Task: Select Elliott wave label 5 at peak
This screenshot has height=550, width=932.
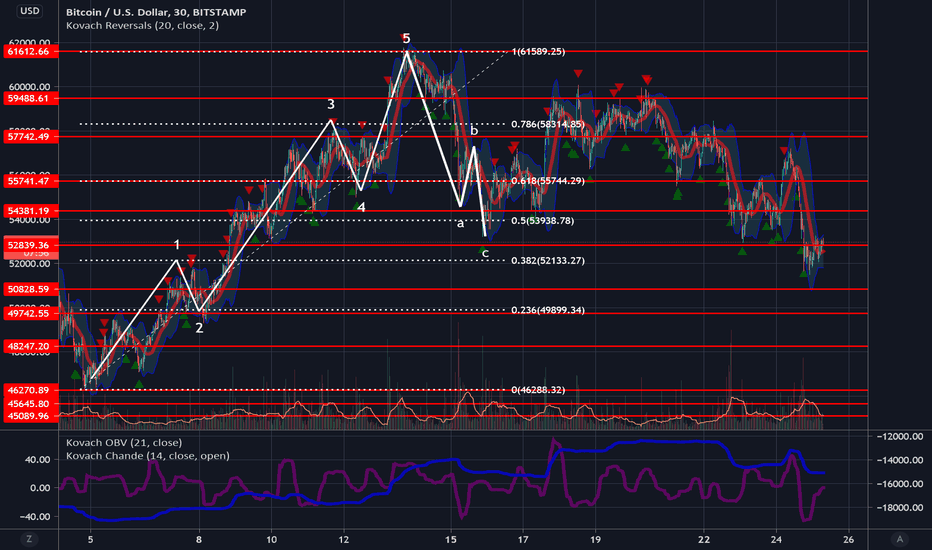Action: 406,39
